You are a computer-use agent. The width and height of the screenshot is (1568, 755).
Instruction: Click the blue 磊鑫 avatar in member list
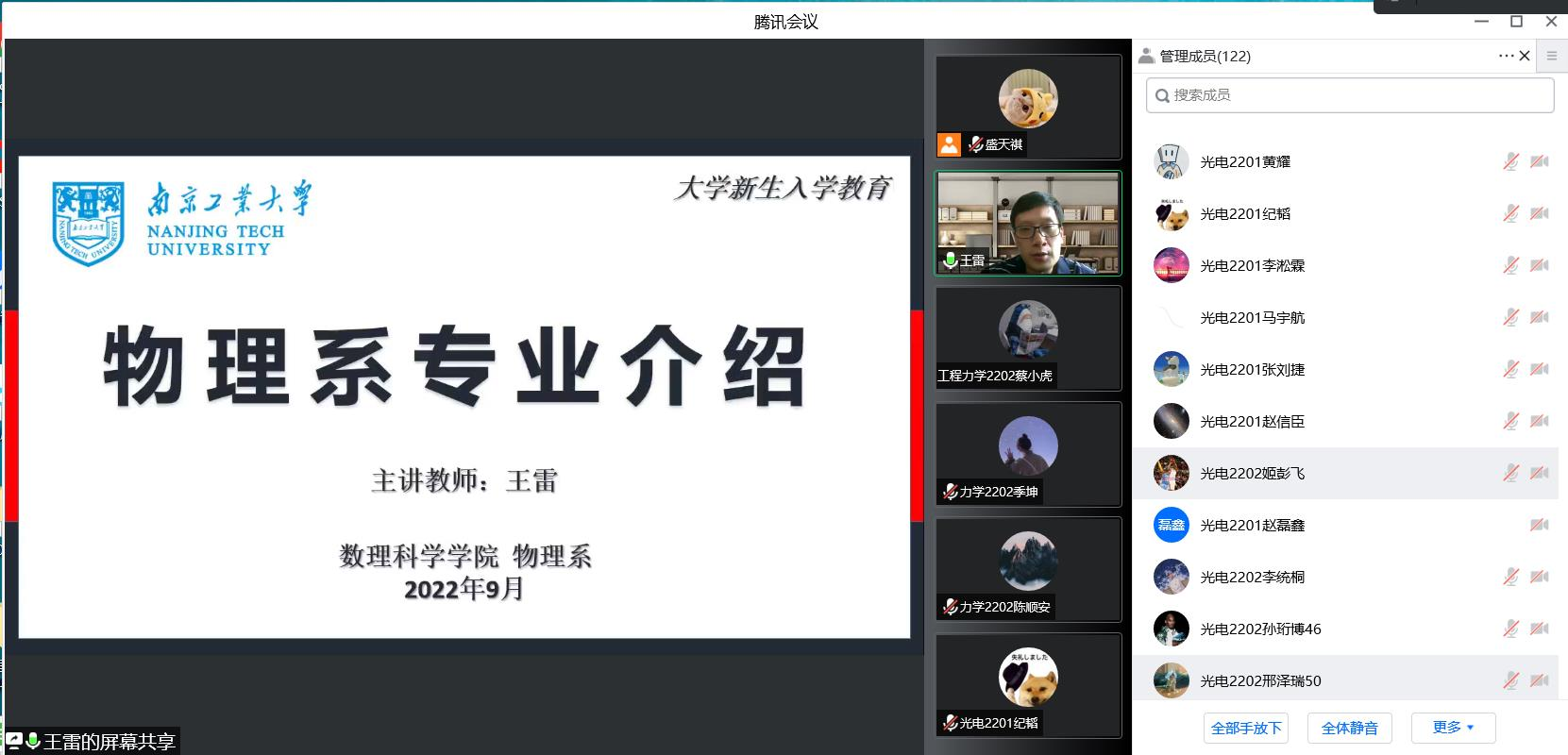point(1171,525)
